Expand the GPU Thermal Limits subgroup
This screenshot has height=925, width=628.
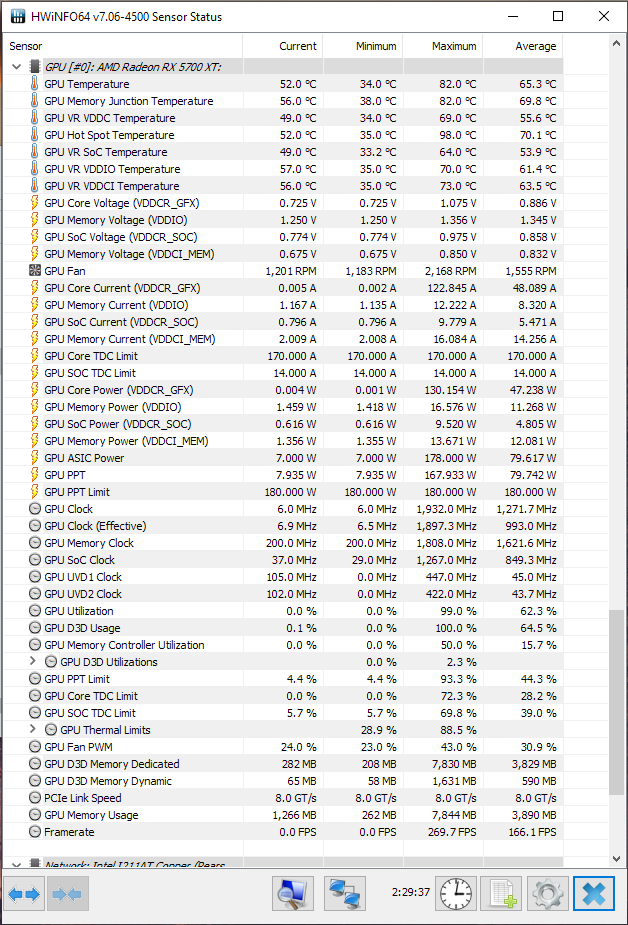click(x=33, y=730)
